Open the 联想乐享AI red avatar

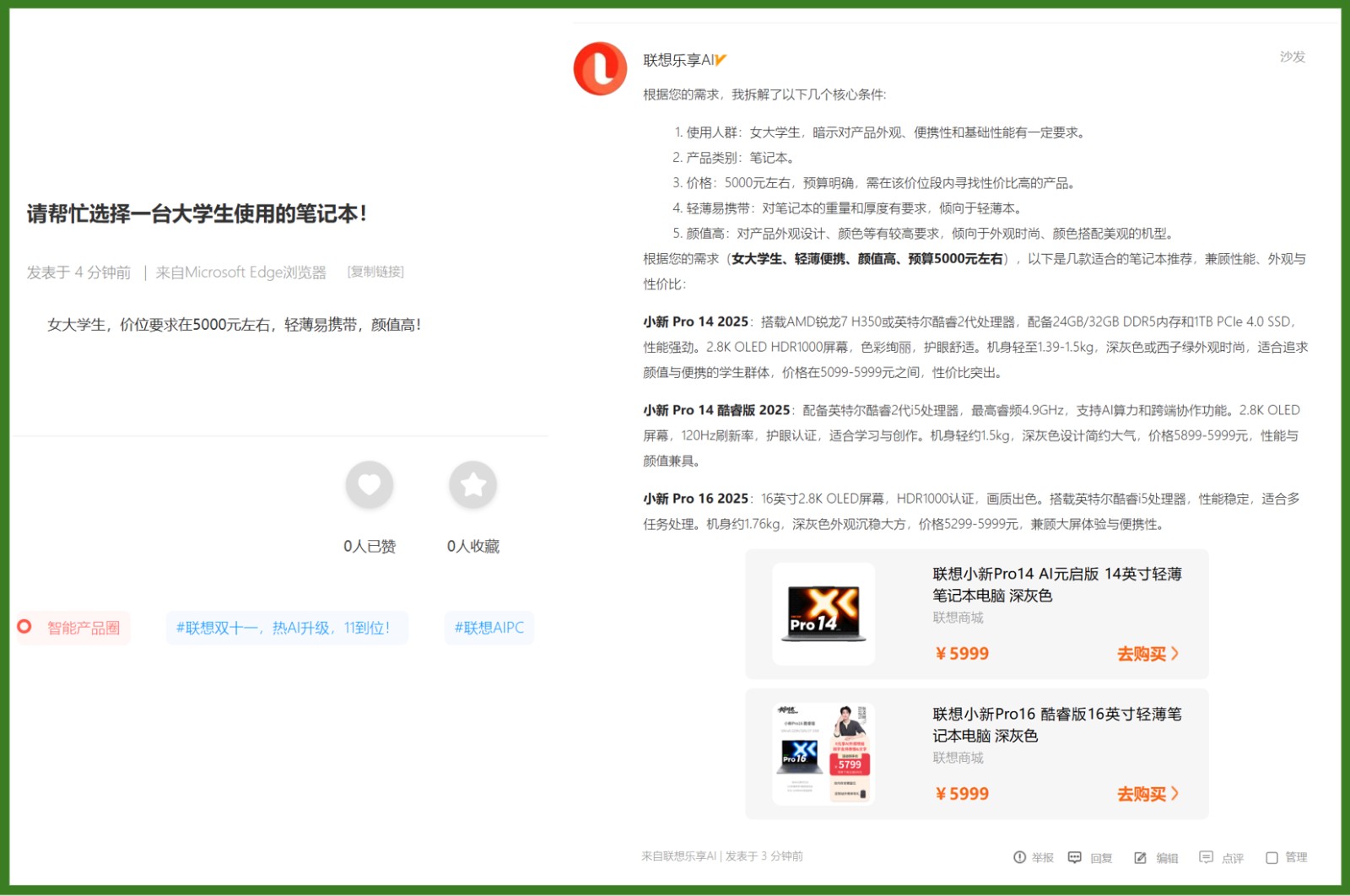[600, 69]
